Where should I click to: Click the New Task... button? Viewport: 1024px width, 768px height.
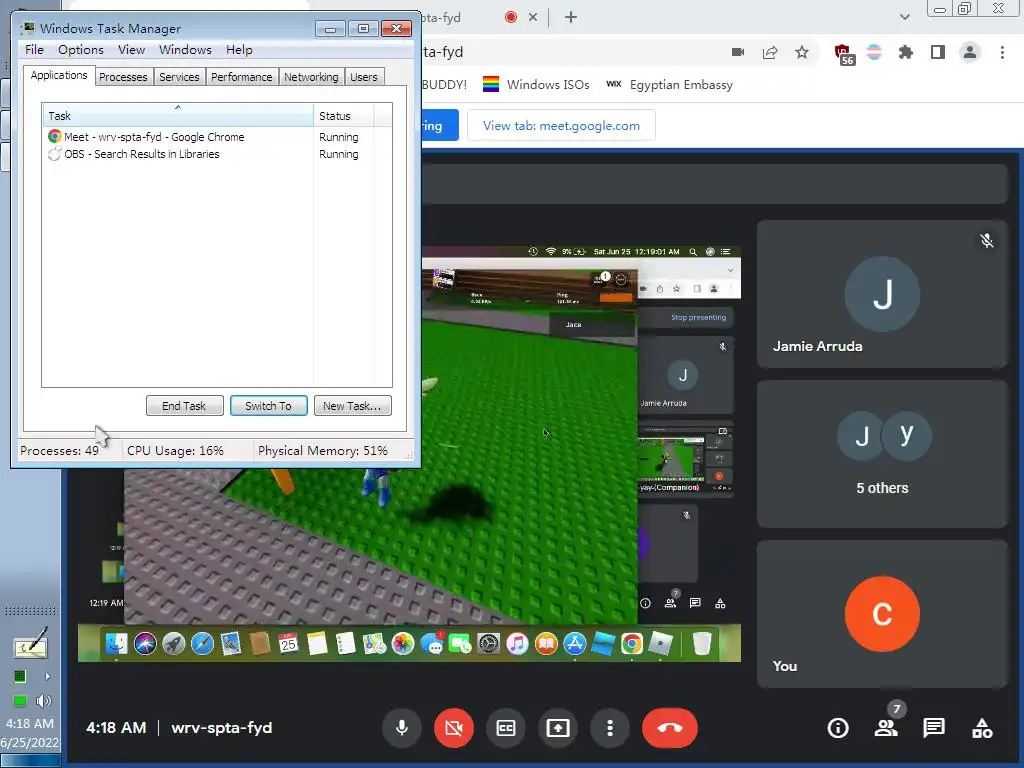[x=353, y=406]
